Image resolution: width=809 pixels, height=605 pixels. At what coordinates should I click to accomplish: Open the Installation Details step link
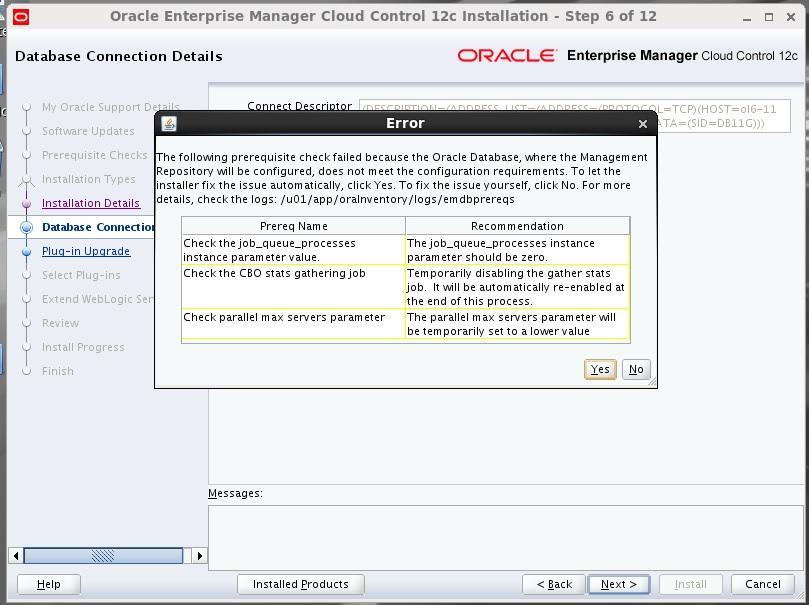91,203
